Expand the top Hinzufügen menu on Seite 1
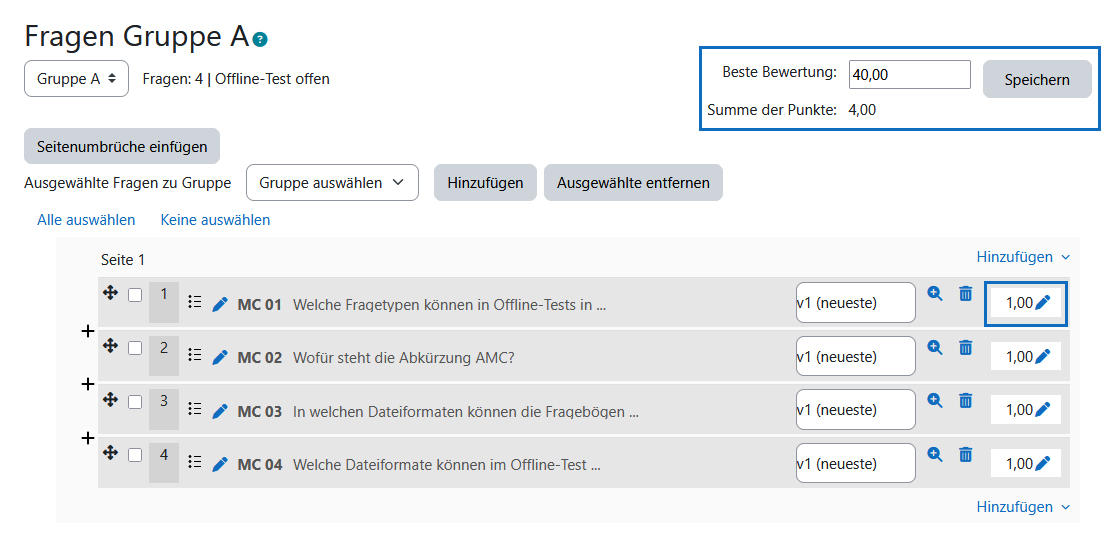 click(1024, 257)
